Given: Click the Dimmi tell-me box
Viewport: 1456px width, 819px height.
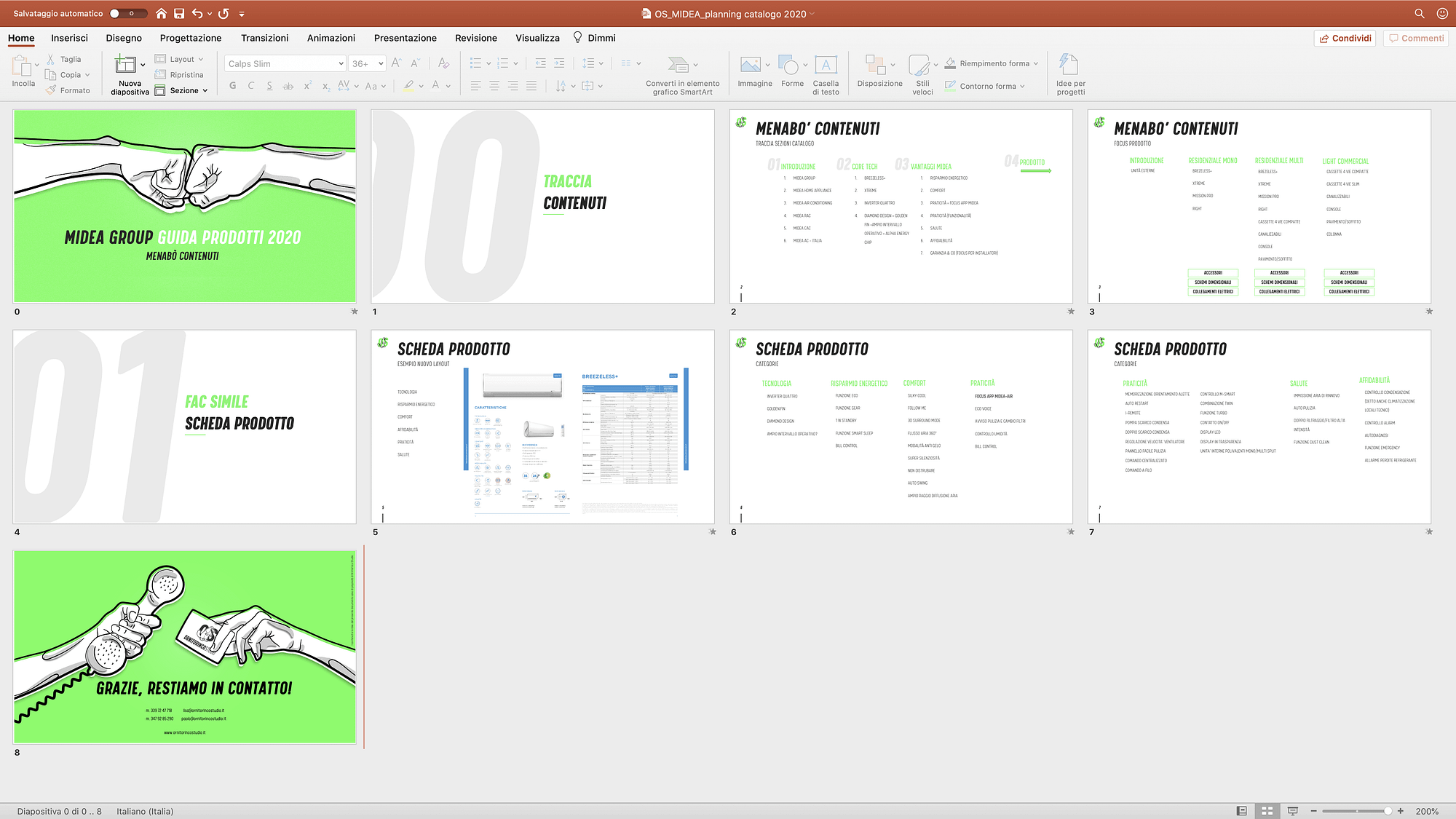Looking at the screenshot, I should pos(594,38).
